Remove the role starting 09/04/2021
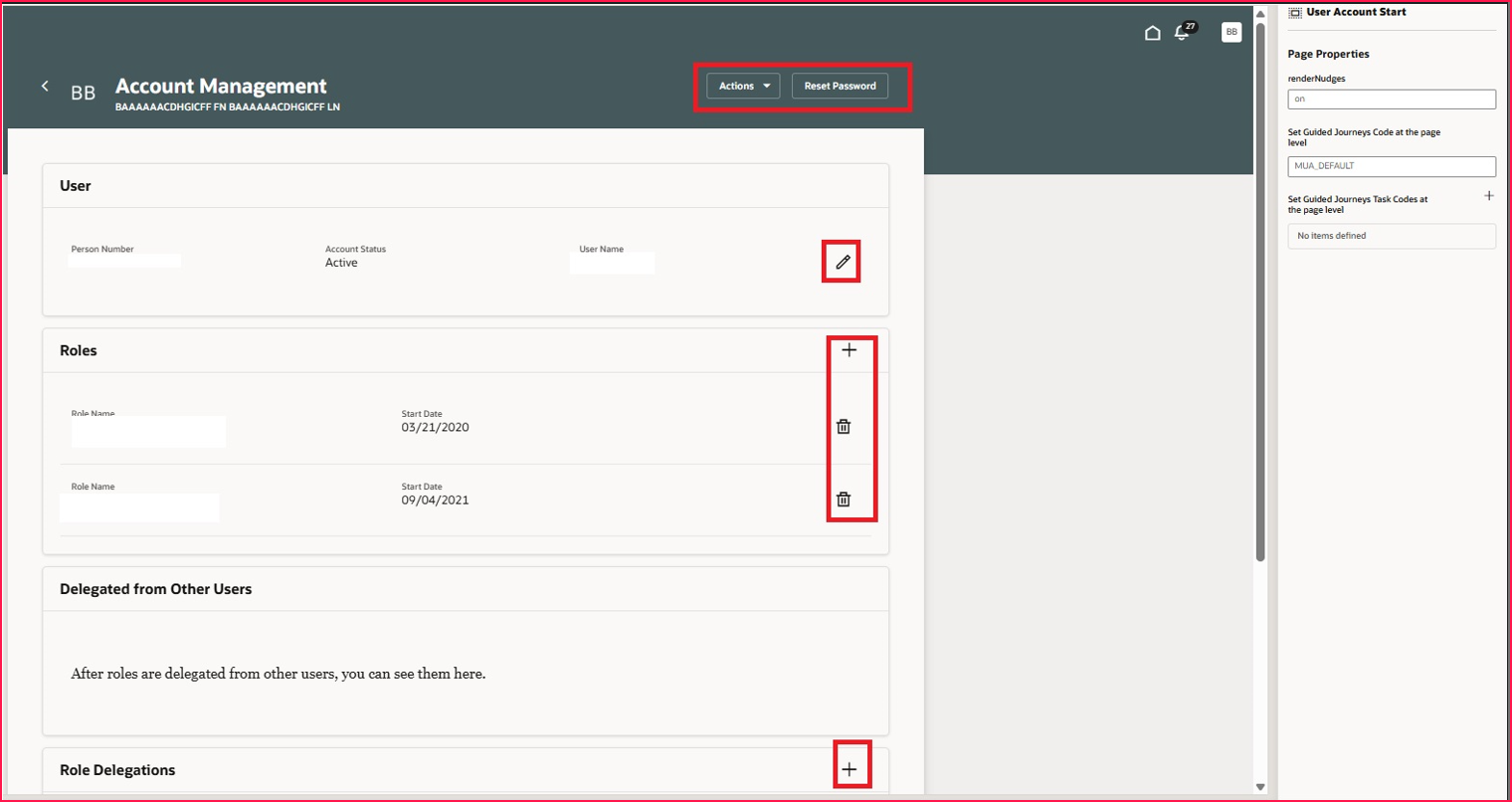The height and width of the screenshot is (802, 1512). pyautogui.click(x=845, y=500)
